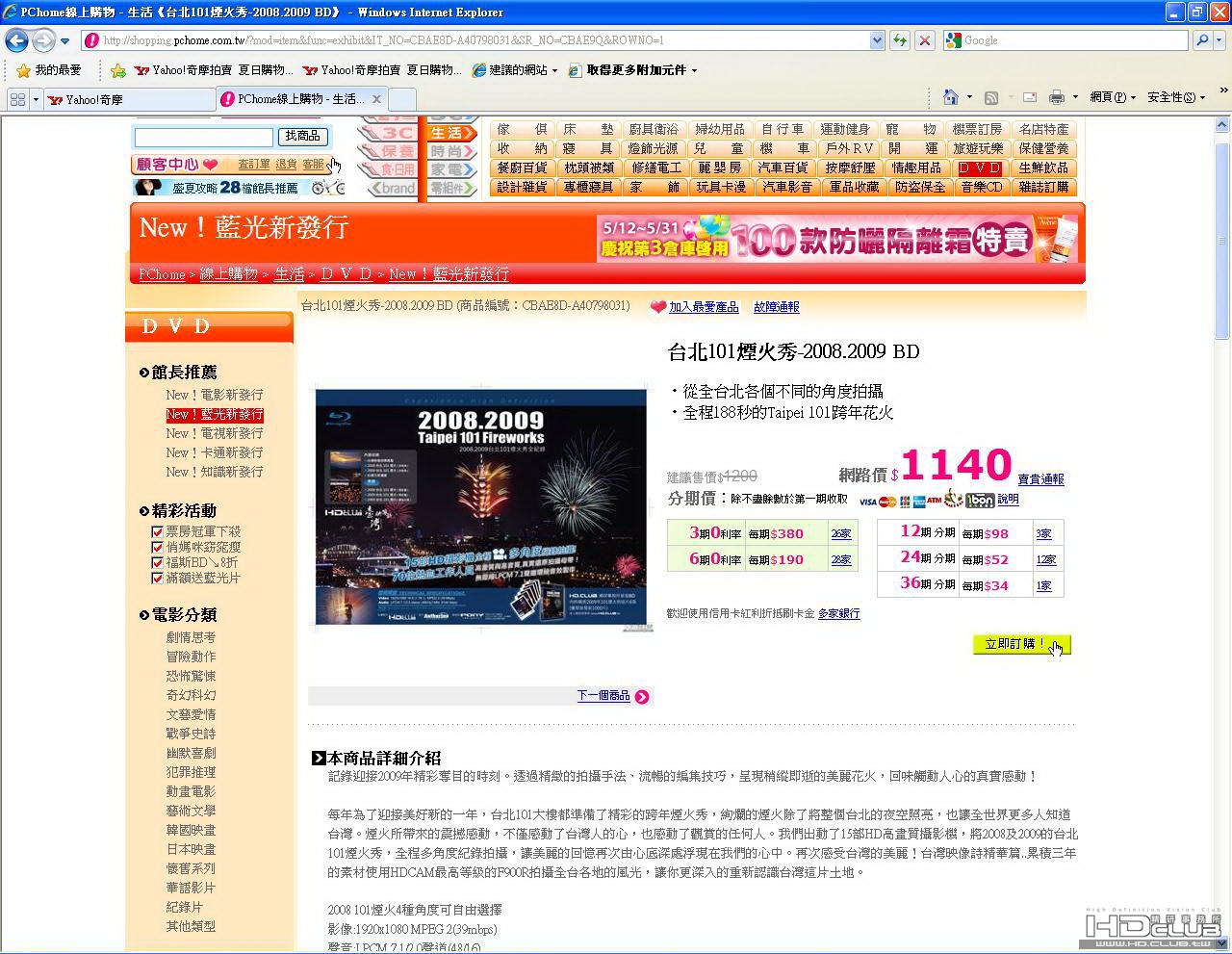Click add to favorites bar icon
Image resolution: width=1232 pixels, height=954 pixels.
[117, 70]
